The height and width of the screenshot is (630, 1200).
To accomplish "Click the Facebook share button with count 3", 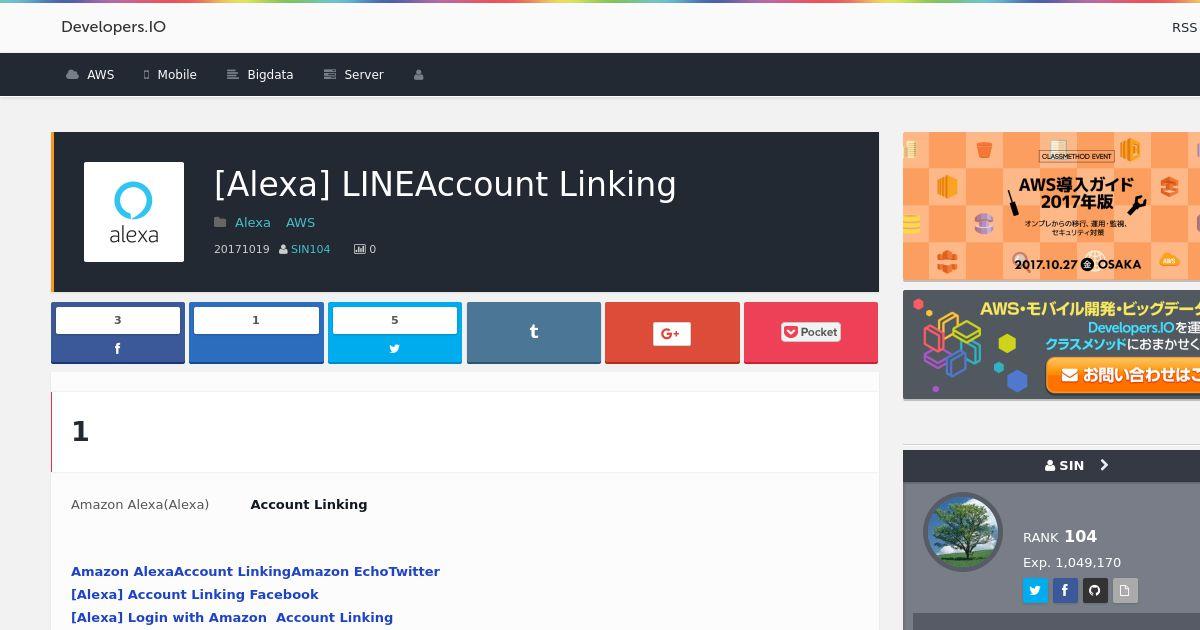I will click(118, 333).
